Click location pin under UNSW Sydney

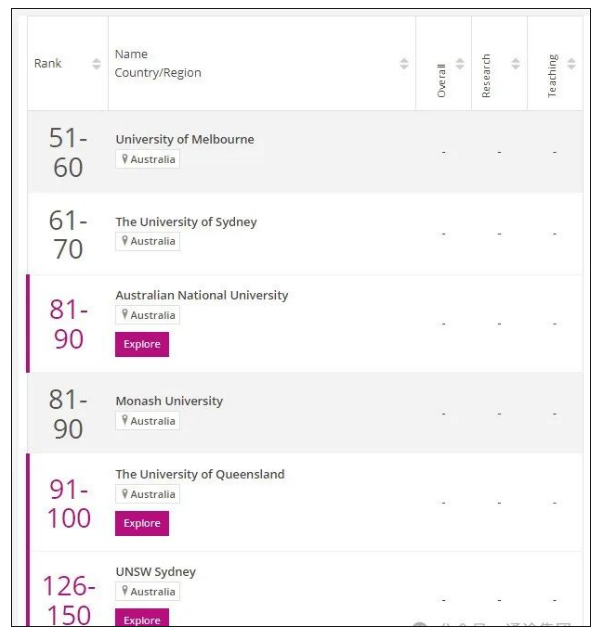pos(125,591)
